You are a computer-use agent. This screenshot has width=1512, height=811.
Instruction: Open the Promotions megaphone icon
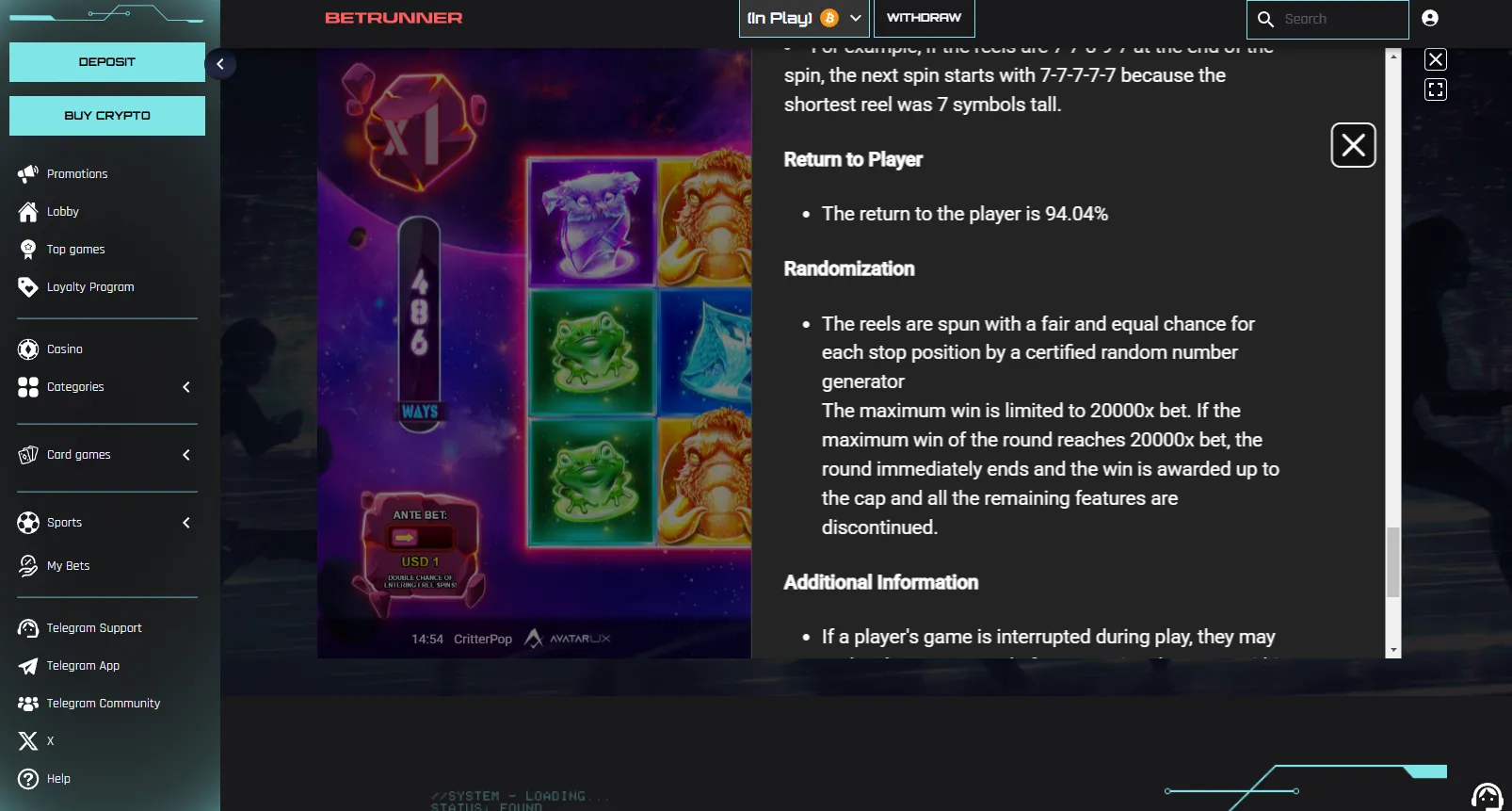coord(28,173)
